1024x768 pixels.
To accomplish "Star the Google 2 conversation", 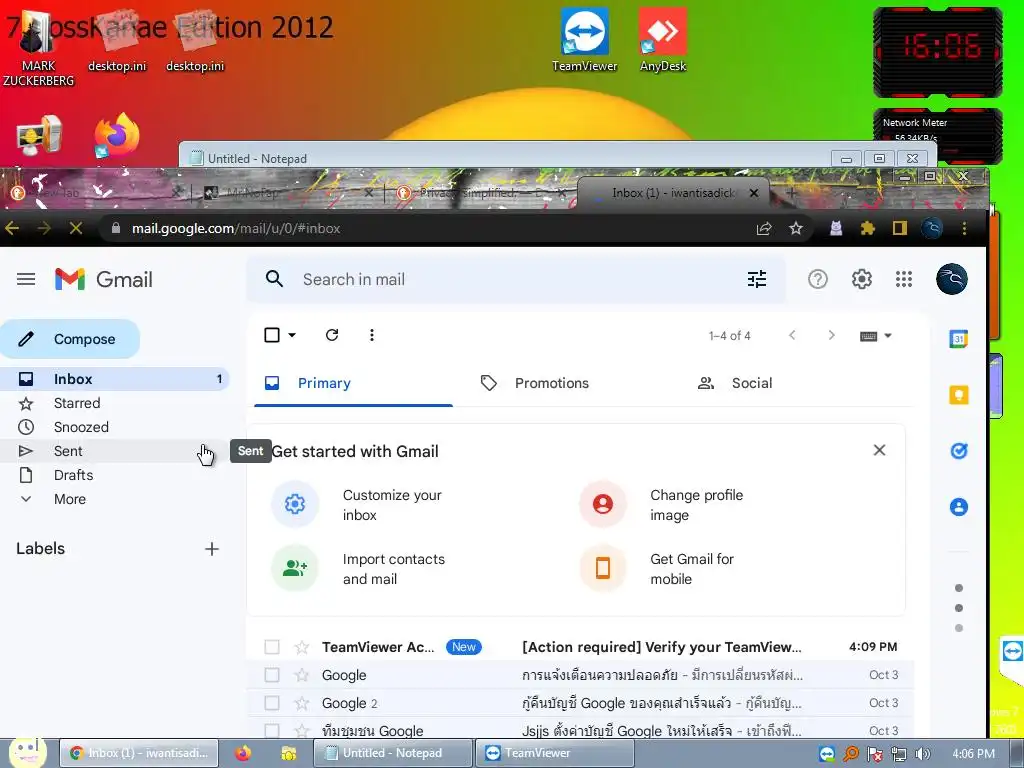I will point(302,703).
